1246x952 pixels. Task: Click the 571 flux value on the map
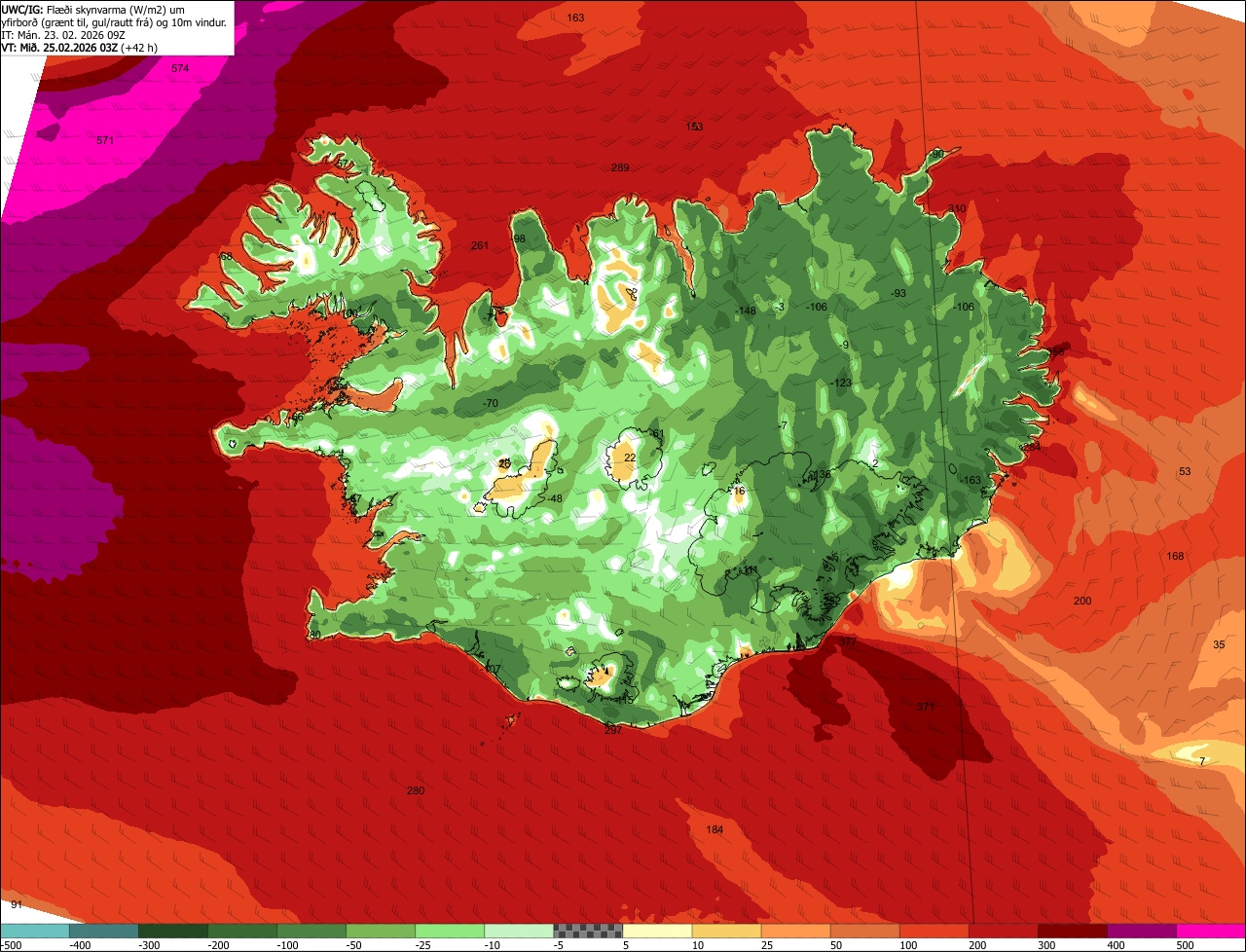[x=105, y=140]
